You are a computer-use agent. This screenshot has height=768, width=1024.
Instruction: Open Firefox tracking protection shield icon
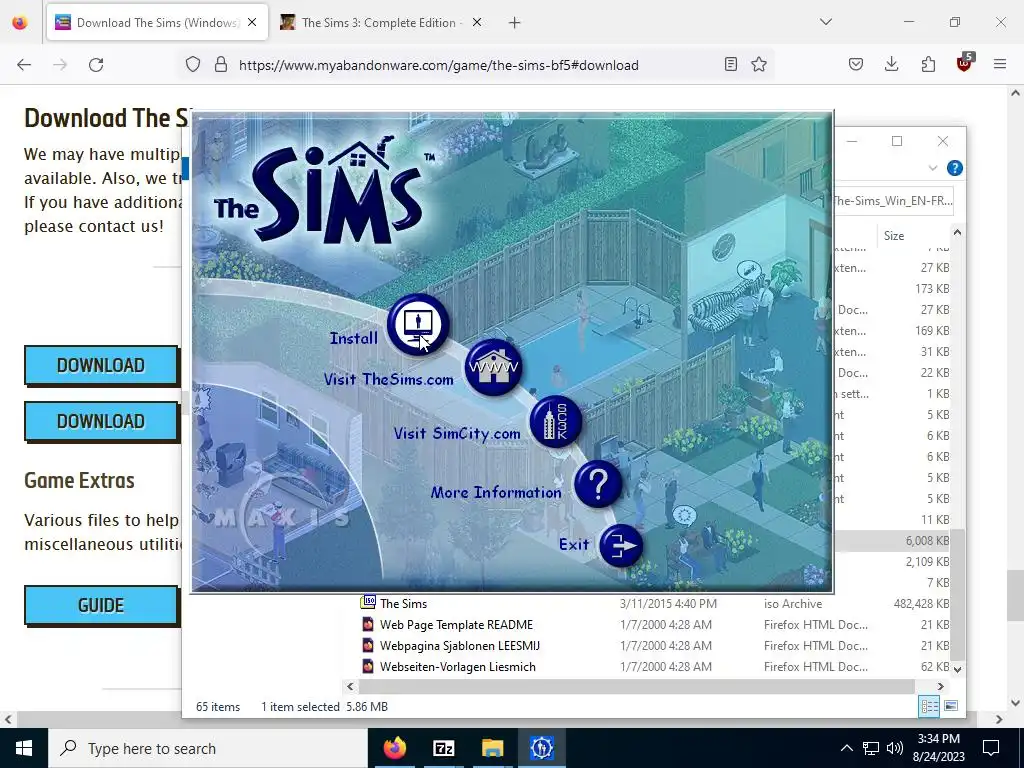(x=193, y=65)
